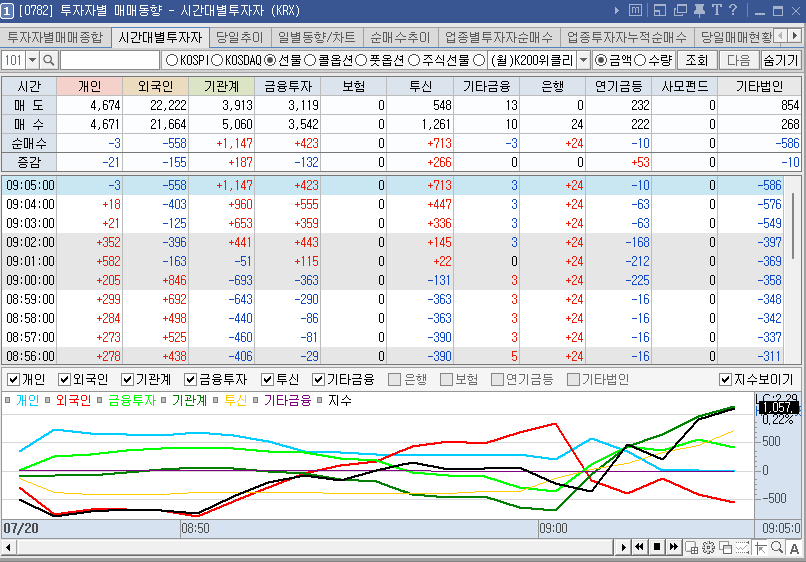
Task: Click the item name input field
Action: coord(110,61)
